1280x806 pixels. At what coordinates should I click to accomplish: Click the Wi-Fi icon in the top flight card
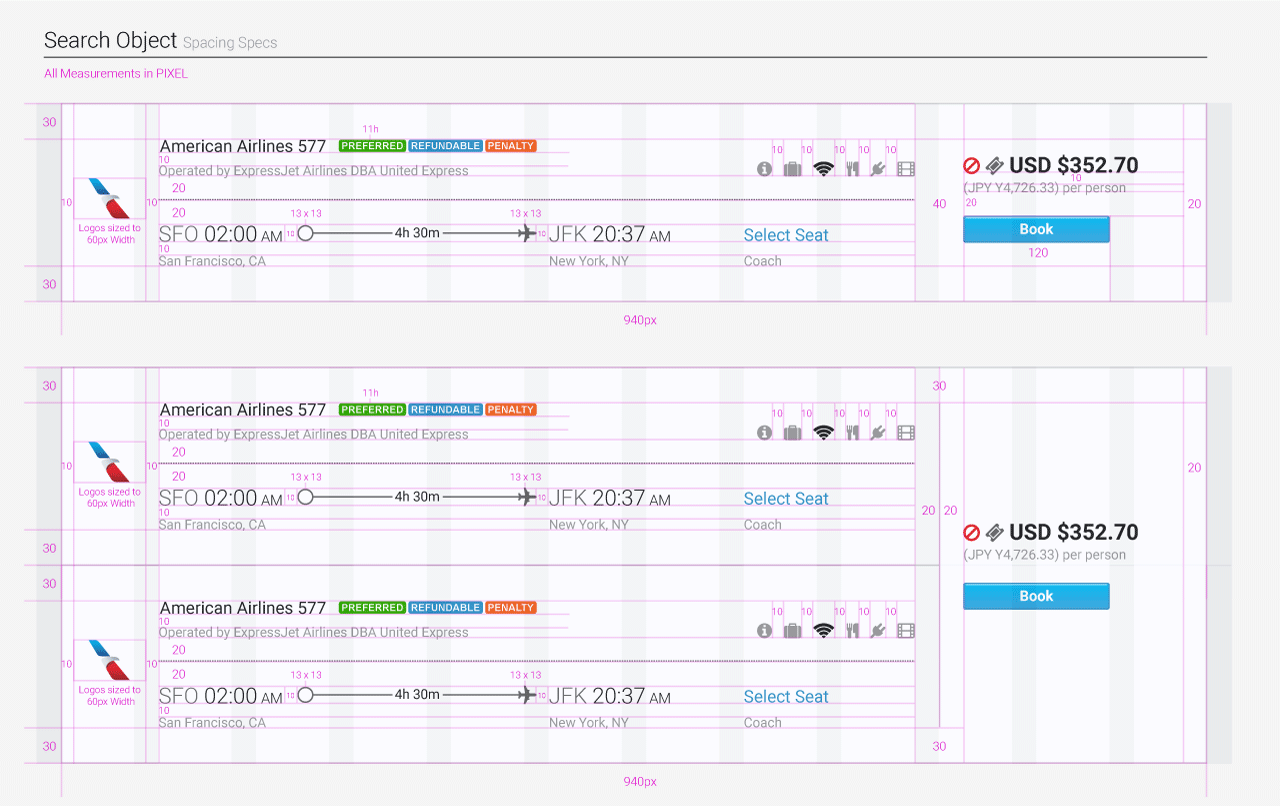coord(823,169)
